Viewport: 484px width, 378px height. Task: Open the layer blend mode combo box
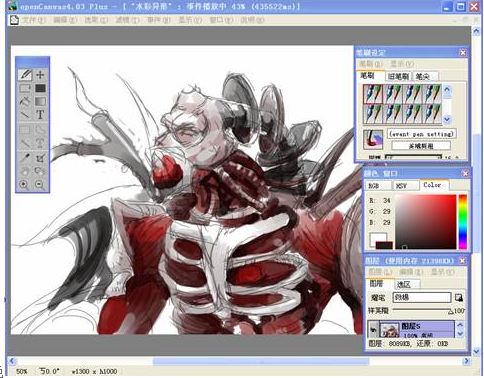pyautogui.click(x=422, y=297)
